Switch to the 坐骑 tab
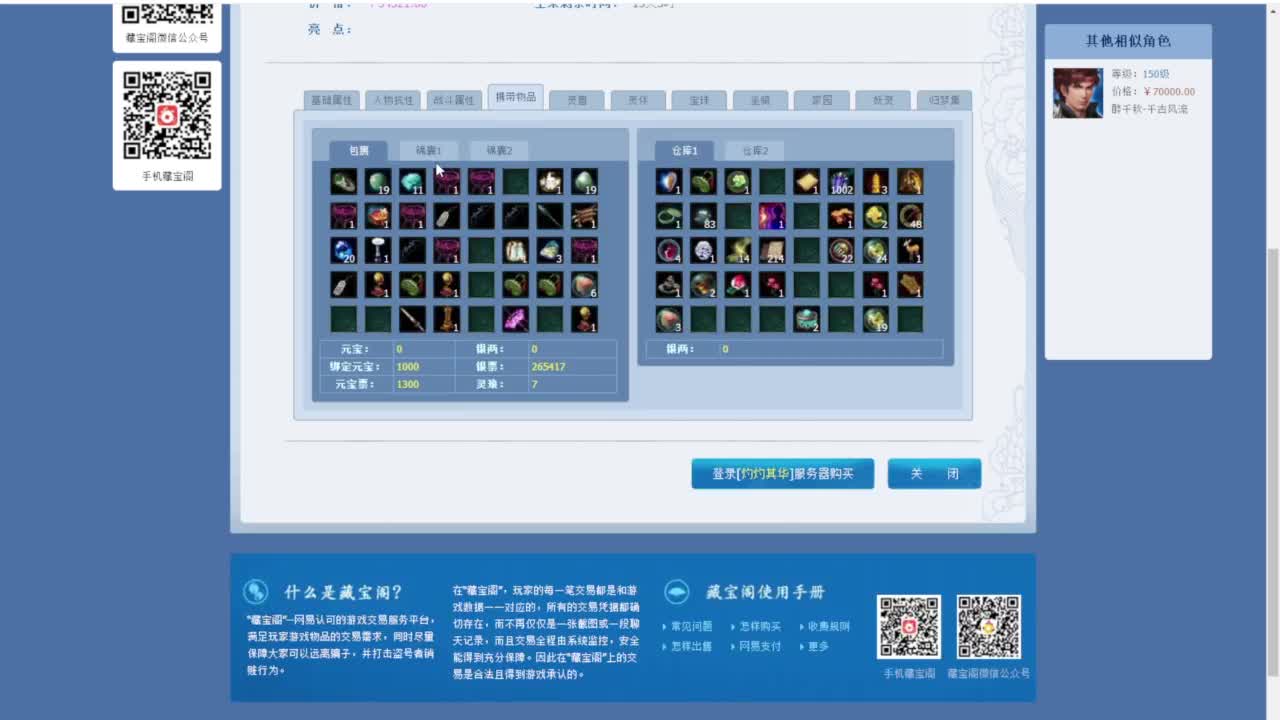This screenshot has width=1280, height=720. coord(760,100)
